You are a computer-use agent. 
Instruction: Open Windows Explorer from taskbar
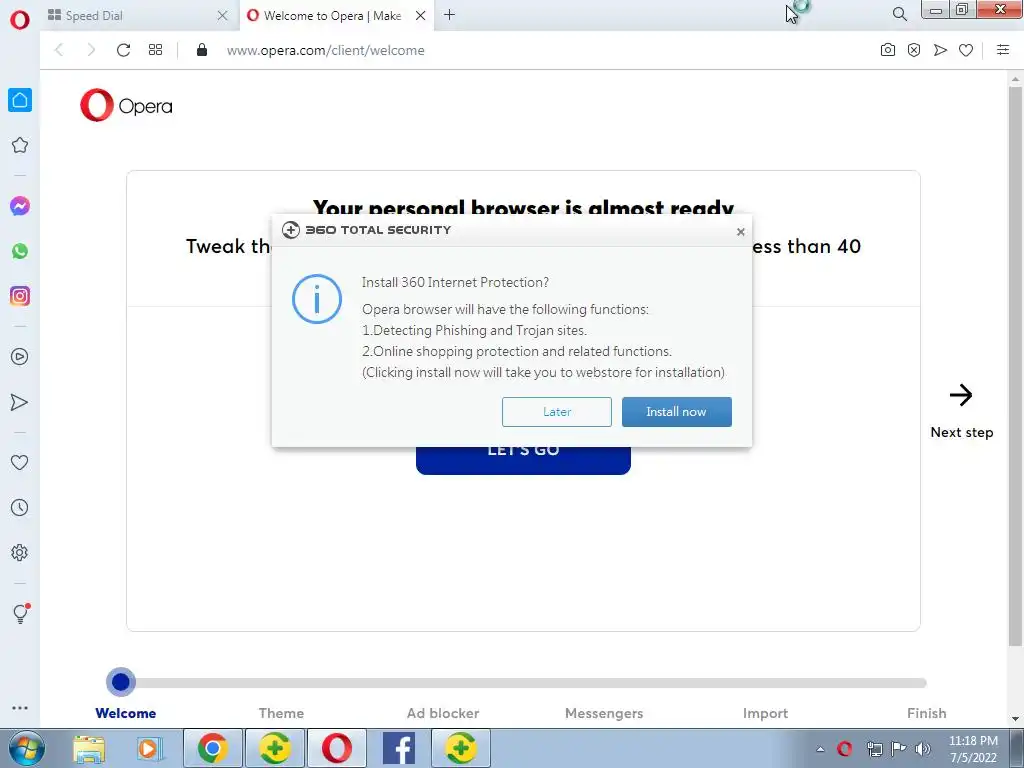point(89,749)
